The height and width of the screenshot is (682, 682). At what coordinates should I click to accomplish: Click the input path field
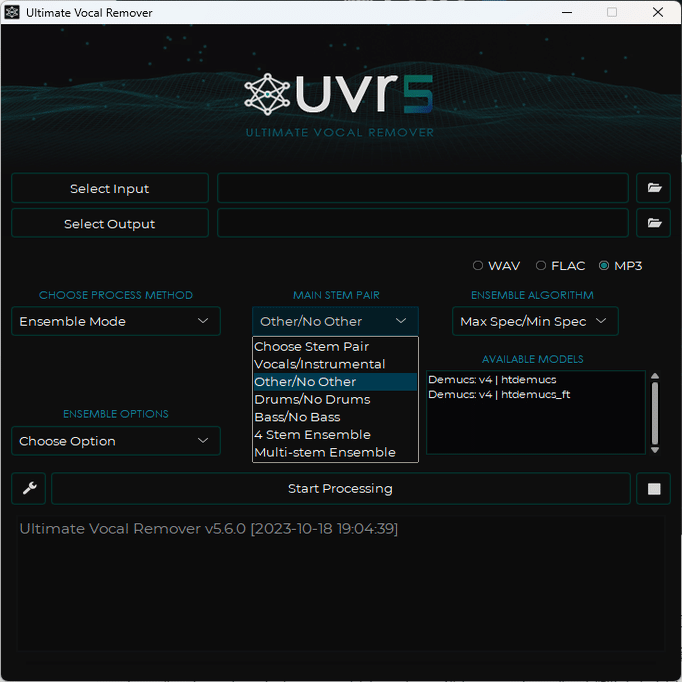(x=423, y=188)
